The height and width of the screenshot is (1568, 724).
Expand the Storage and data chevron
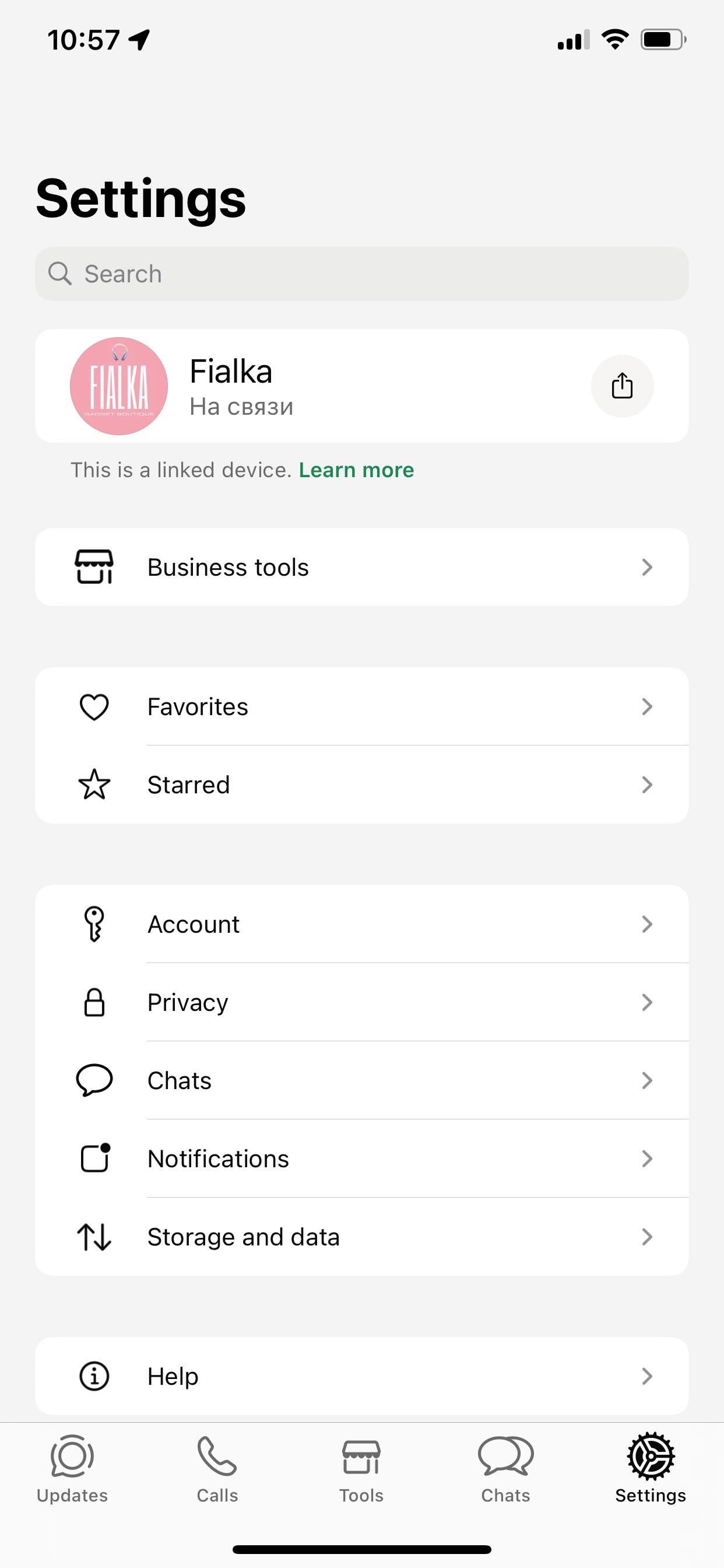646,1236
